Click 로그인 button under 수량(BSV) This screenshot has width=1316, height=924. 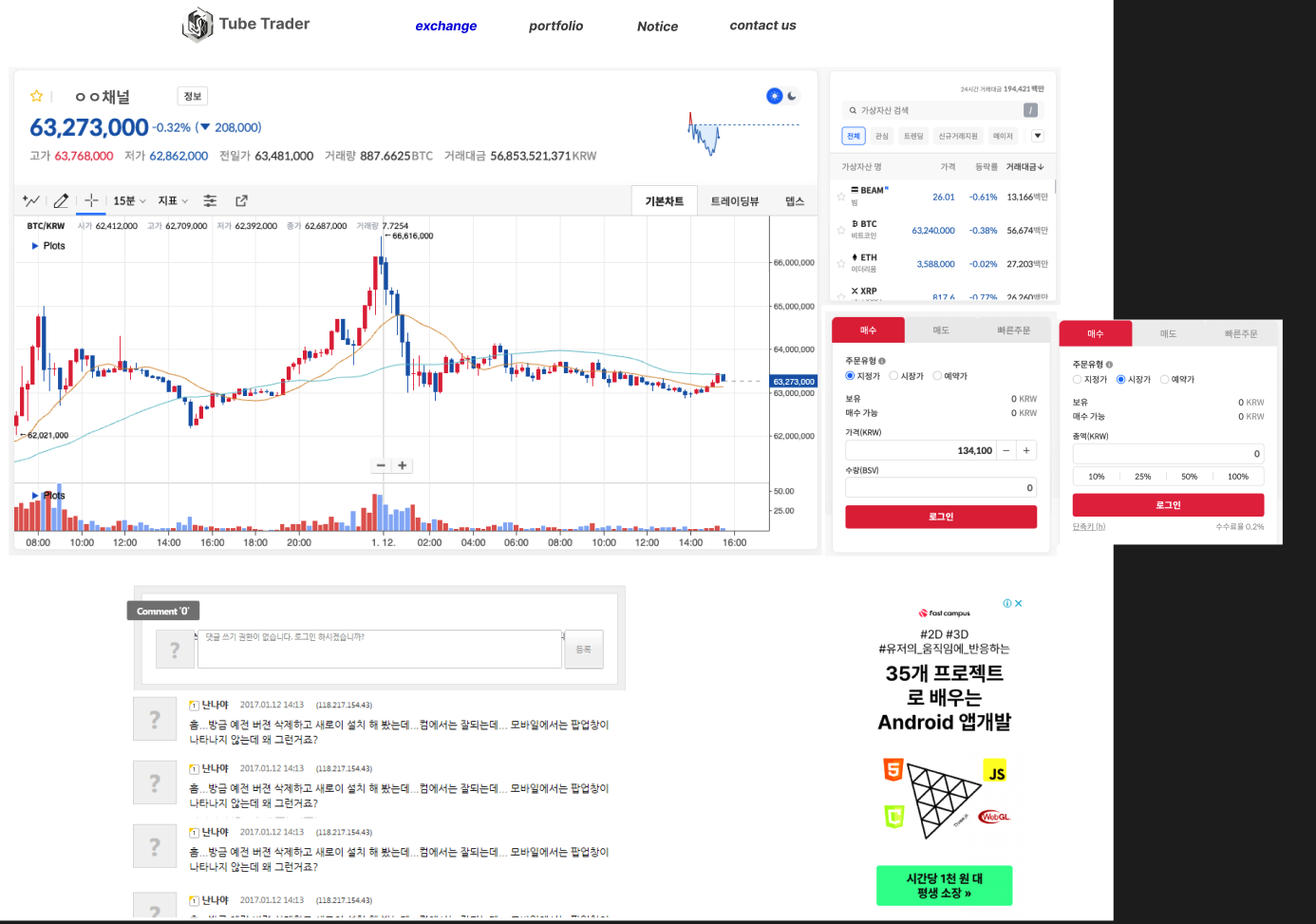point(941,517)
